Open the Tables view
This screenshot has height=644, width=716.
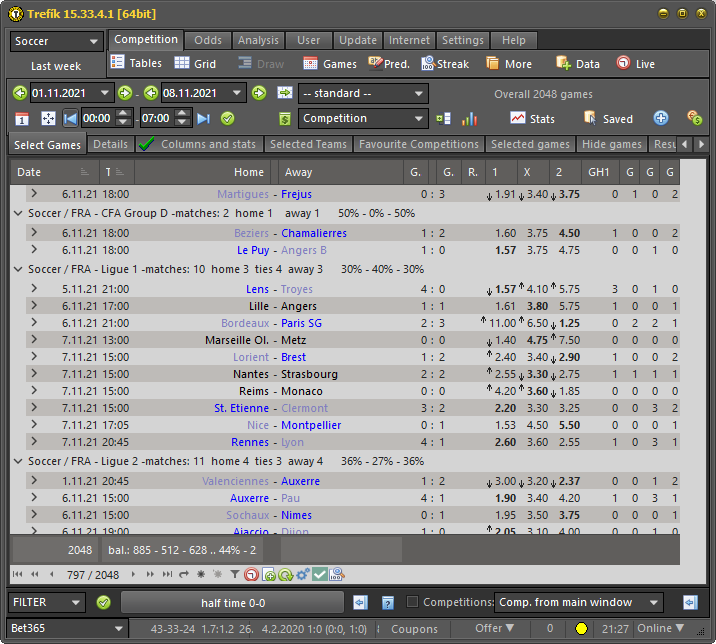click(136, 64)
